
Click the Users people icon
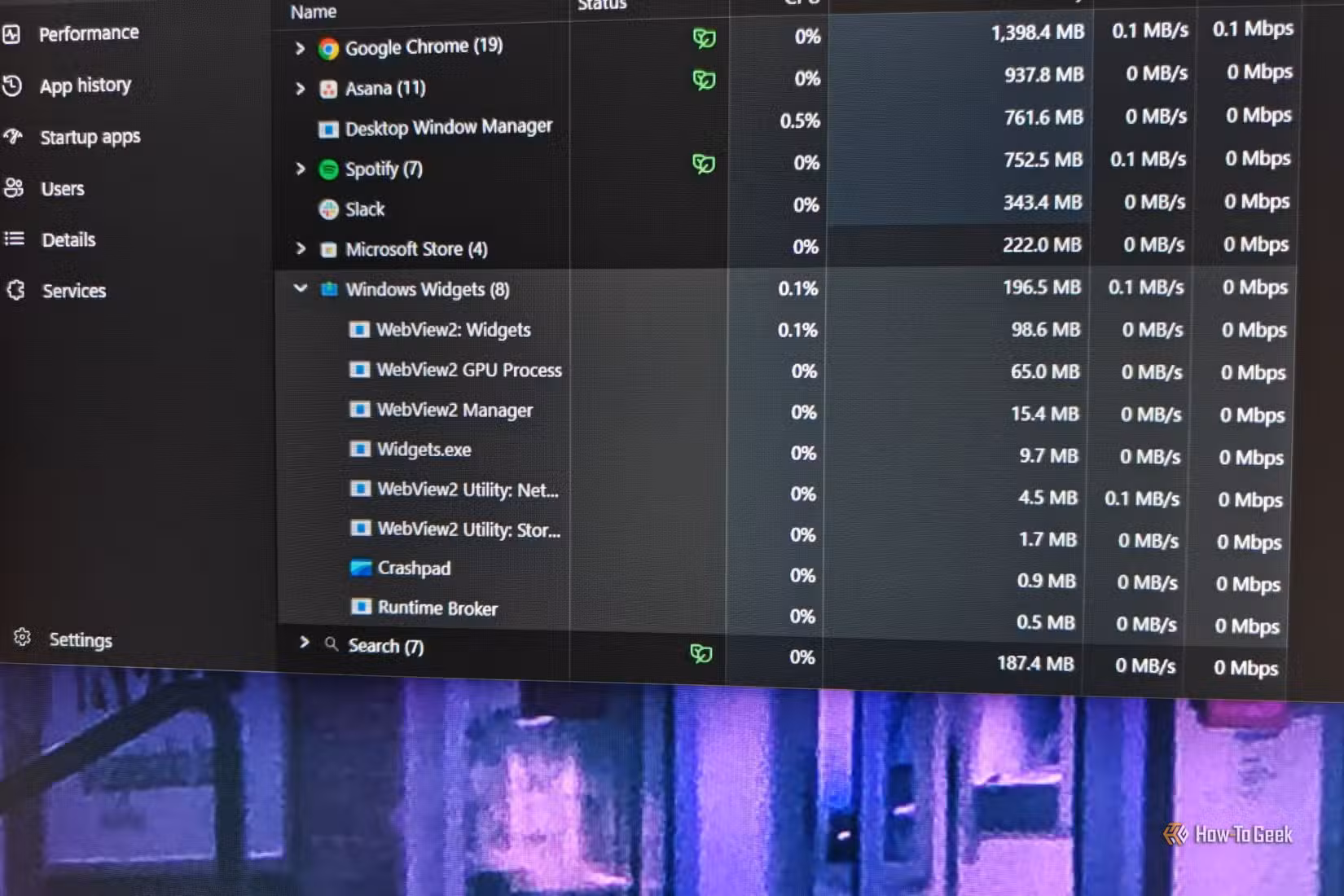click(x=13, y=187)
